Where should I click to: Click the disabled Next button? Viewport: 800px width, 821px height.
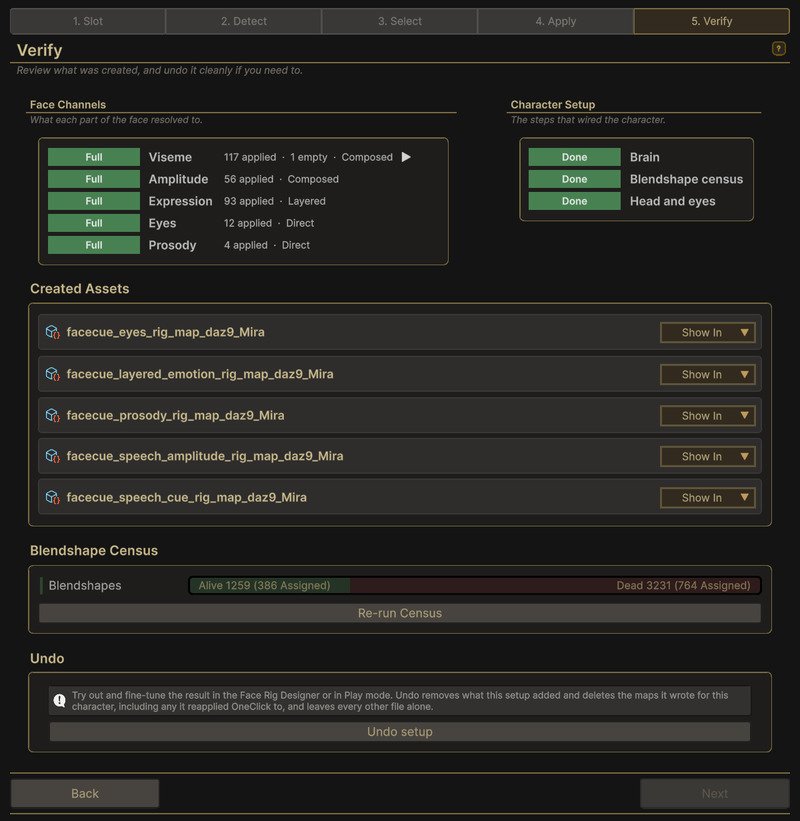pos(715,794)
